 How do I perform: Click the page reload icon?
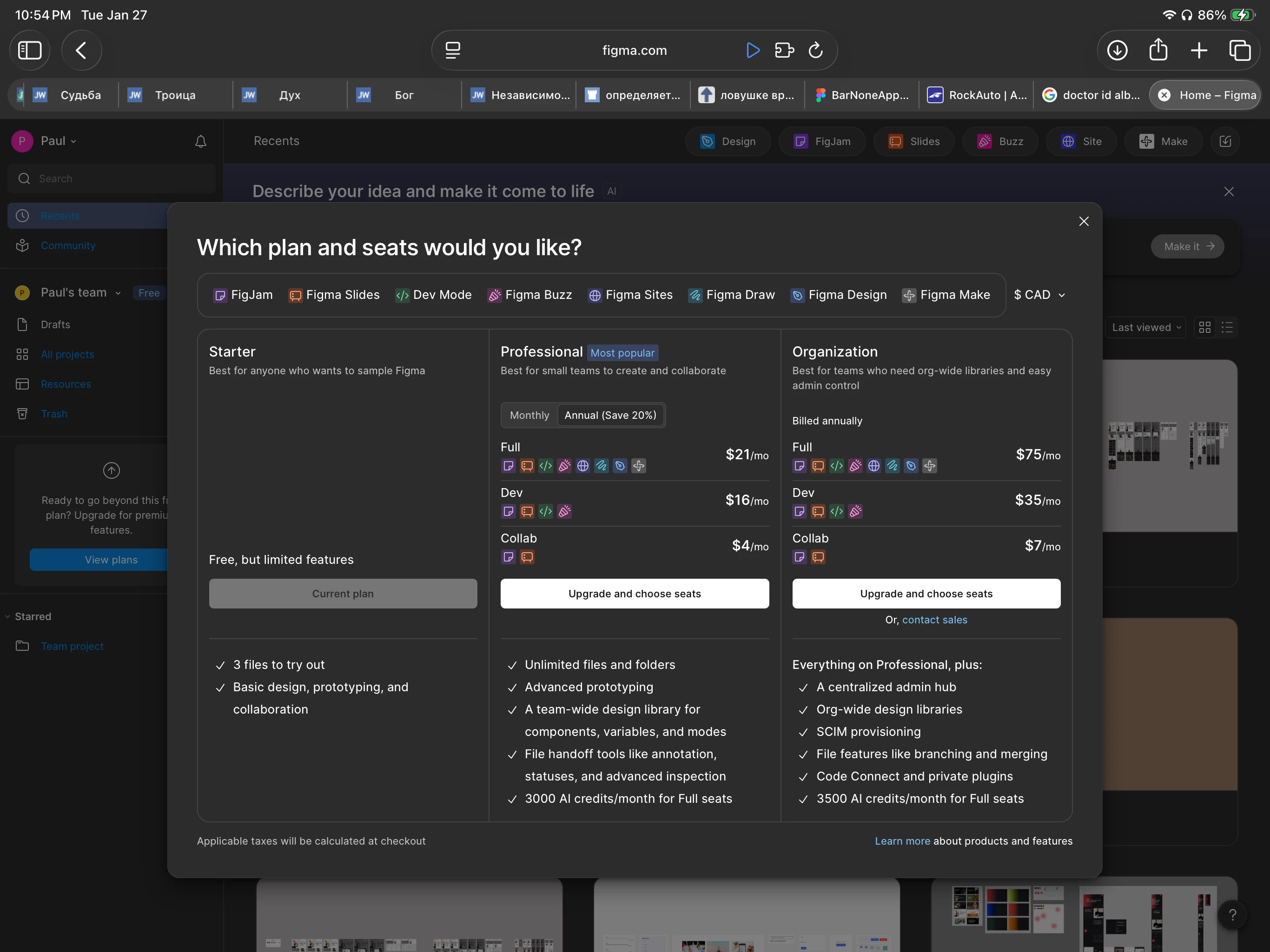click(815, 51)
